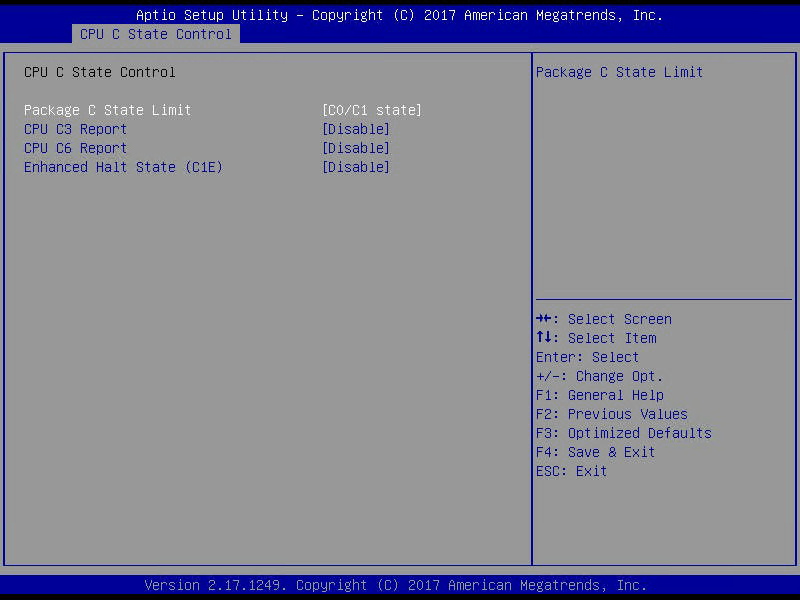This screenshot has height=600, width=800.
Task: Click the +/-: Change Opt. hint
Action: click(599, 376)
